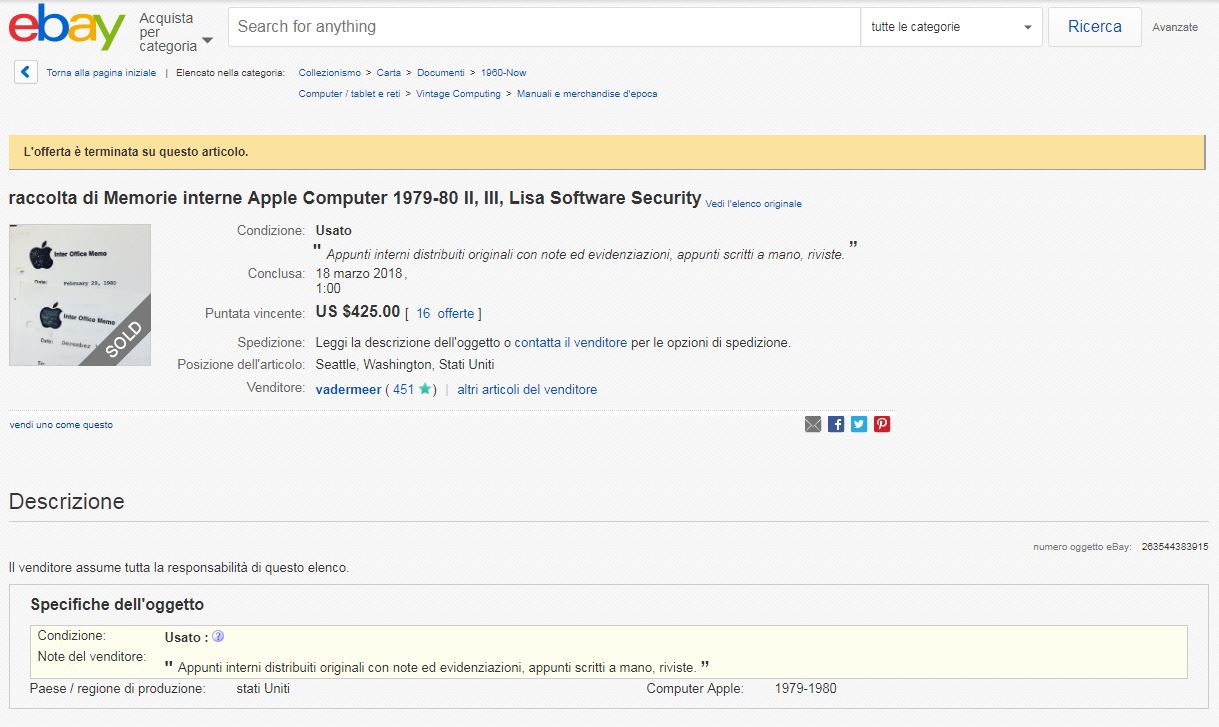Select the US $425.00 winning bid price
Screen dimensions: 1219x727
pos(358,311)
